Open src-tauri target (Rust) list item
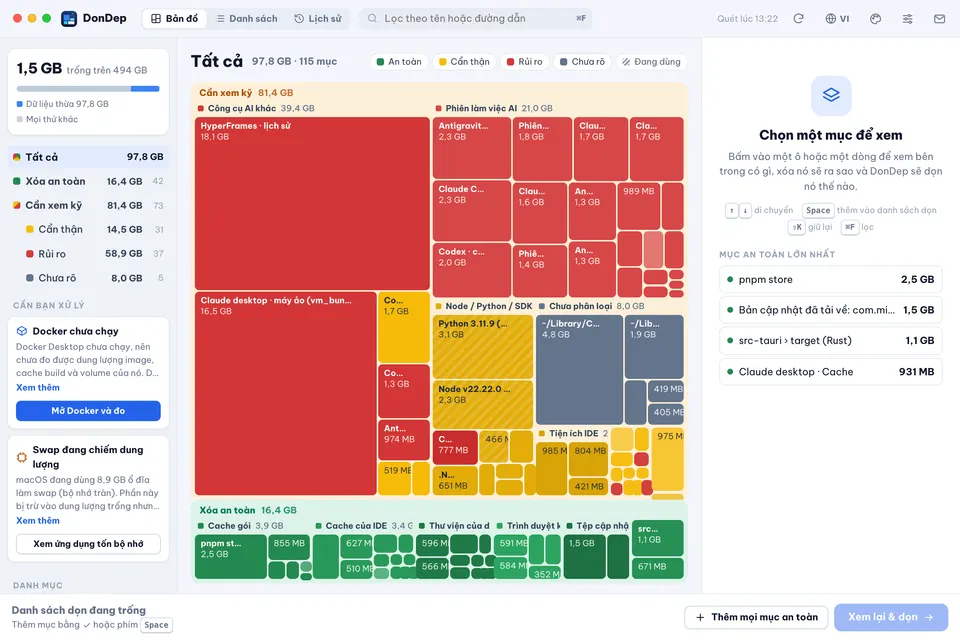The width and height of the screenshot is (960, 640). tap(831, 341)
